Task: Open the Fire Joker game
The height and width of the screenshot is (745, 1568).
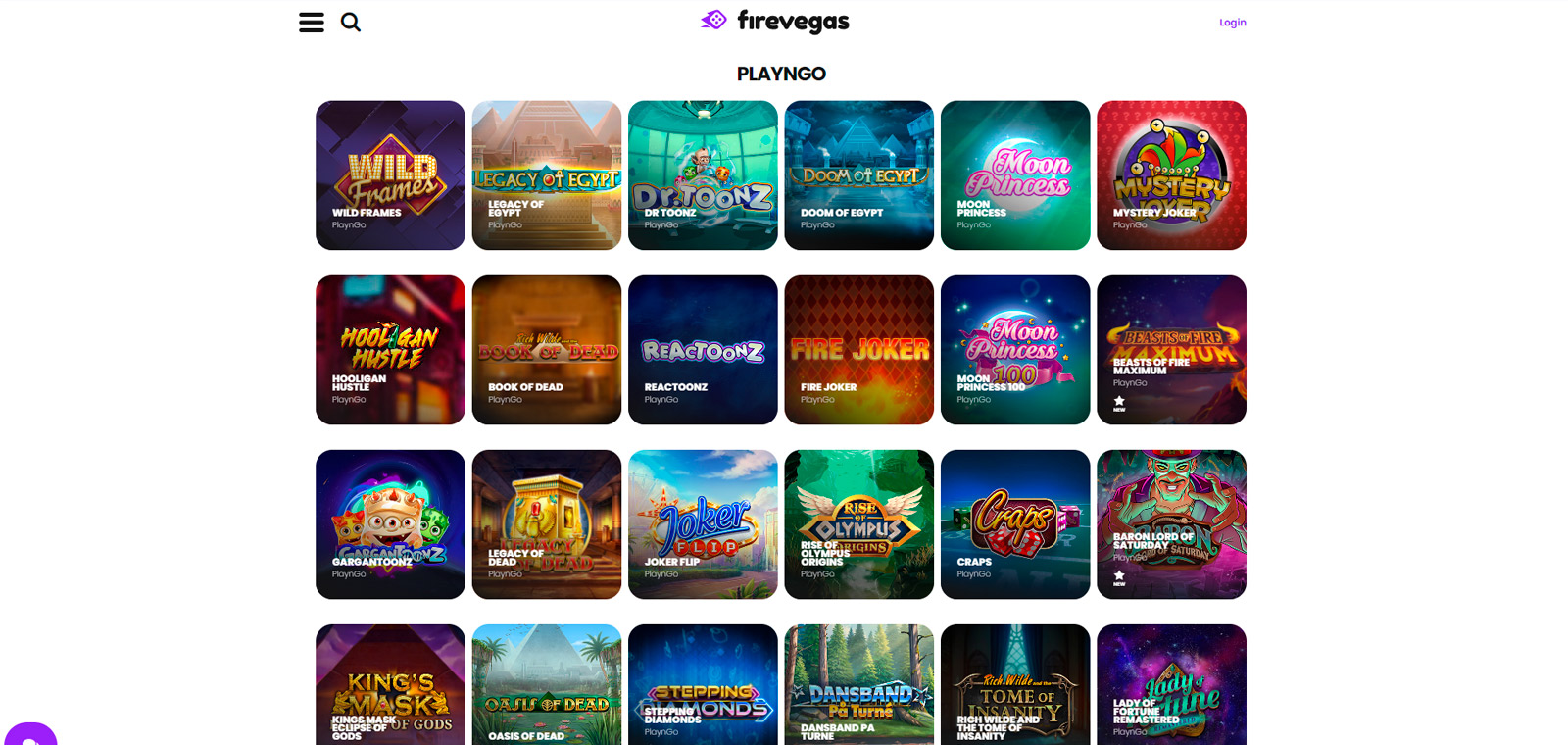Action: tap(859, 350)
